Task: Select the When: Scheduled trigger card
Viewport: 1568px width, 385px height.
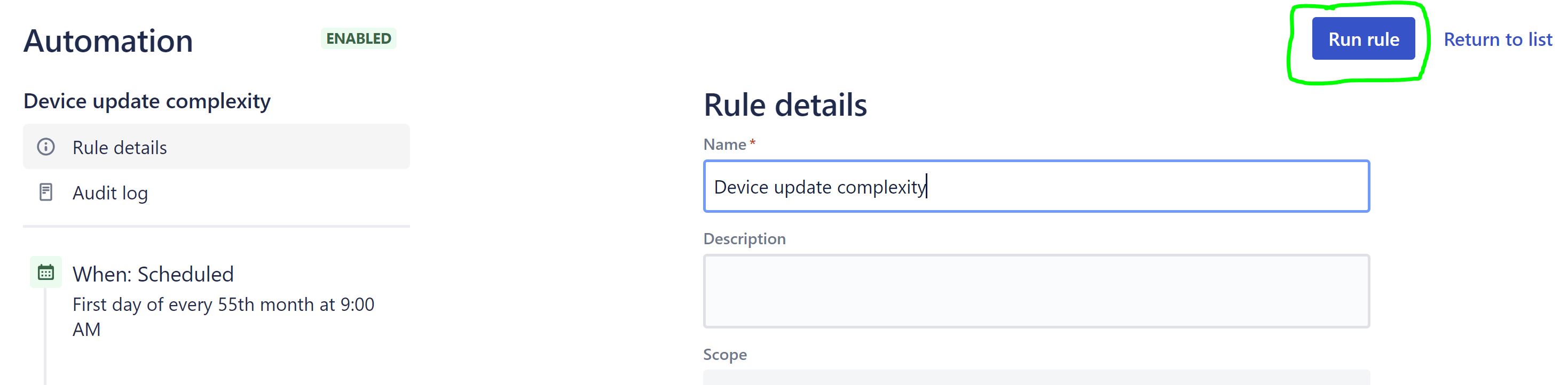Action: [x=153, y=274]
